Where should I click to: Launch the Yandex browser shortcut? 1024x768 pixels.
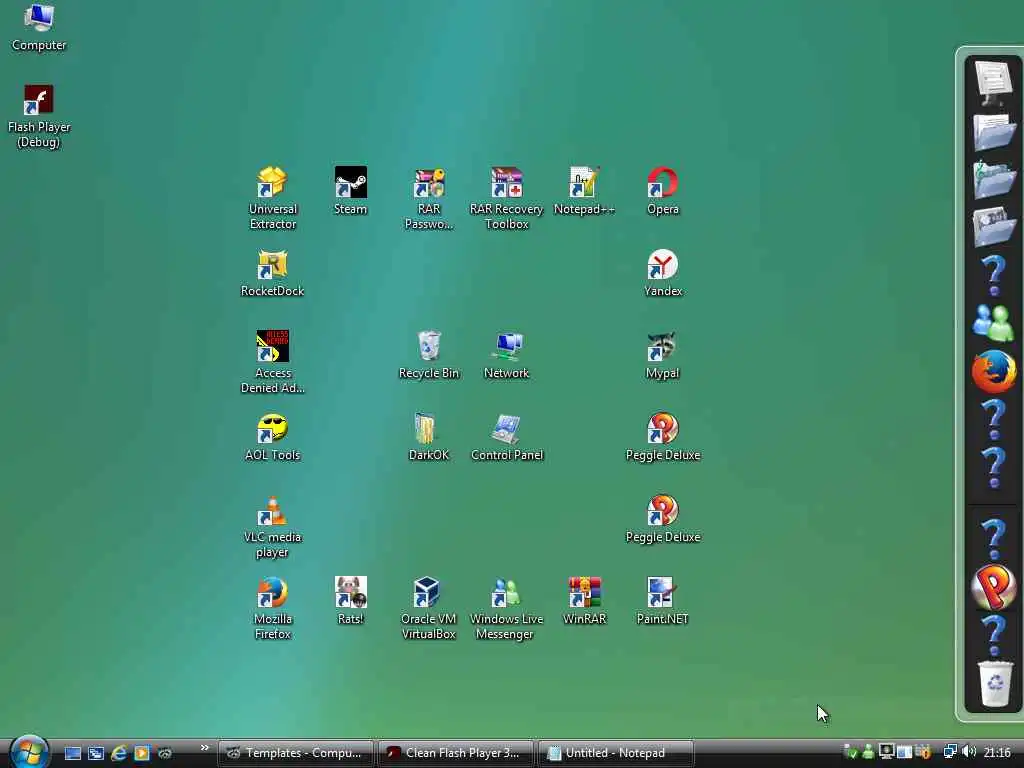[663, 273]
